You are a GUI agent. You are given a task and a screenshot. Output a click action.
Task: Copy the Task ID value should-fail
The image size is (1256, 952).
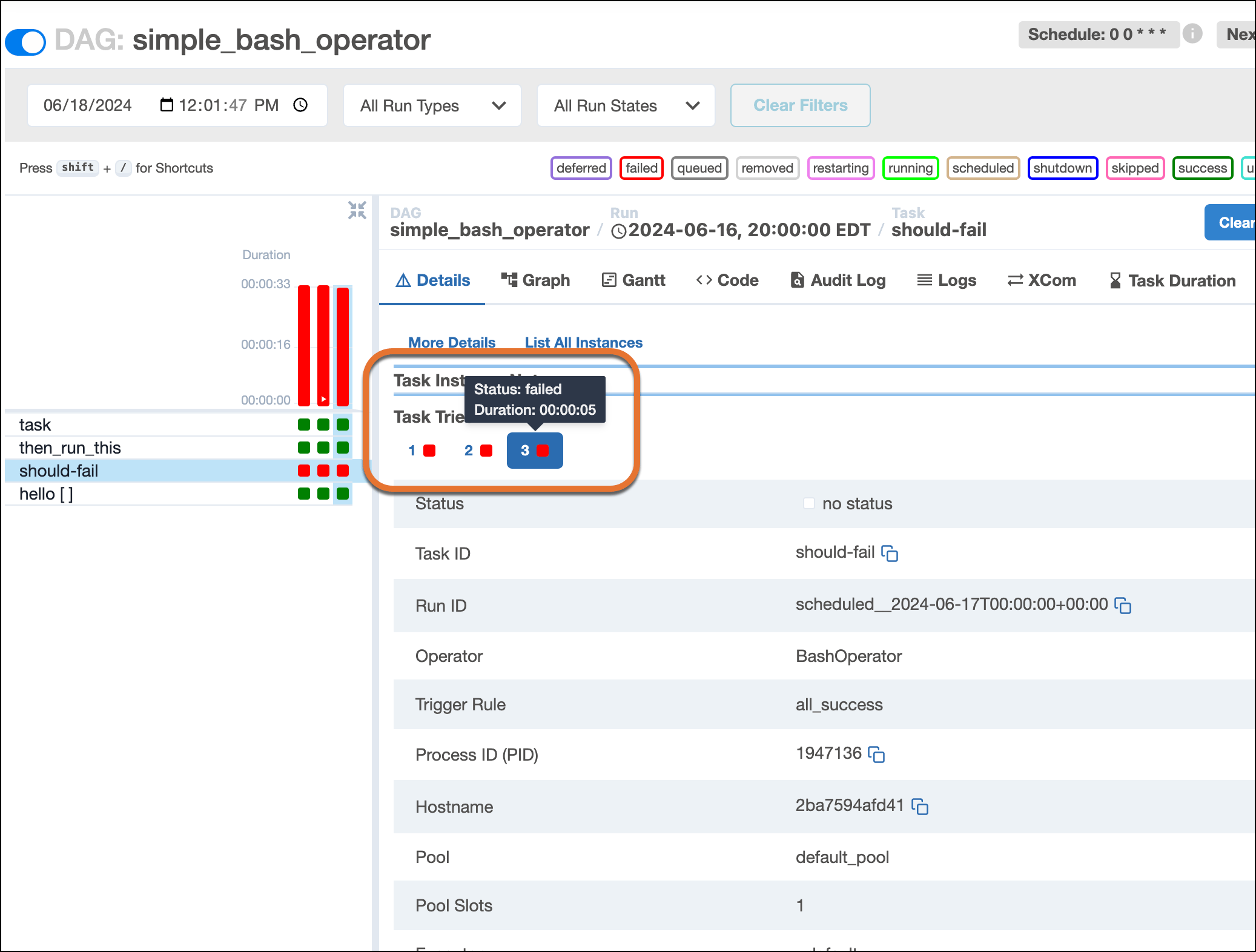(890, 553)
